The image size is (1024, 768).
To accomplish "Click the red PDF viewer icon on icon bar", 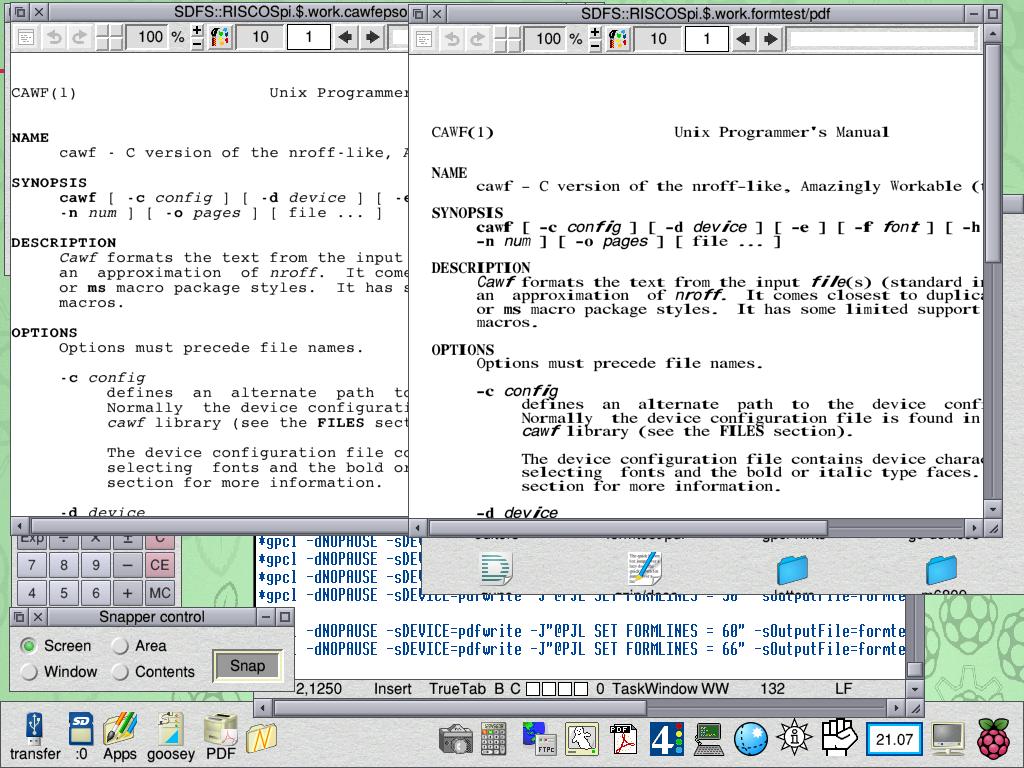I will point(623,739).
